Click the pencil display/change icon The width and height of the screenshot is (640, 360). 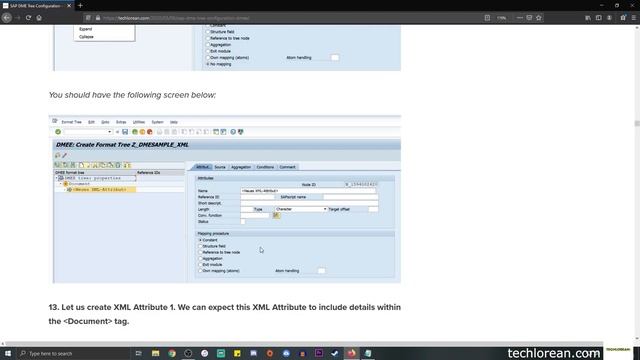pyautogui.click(x=64, y=156)
